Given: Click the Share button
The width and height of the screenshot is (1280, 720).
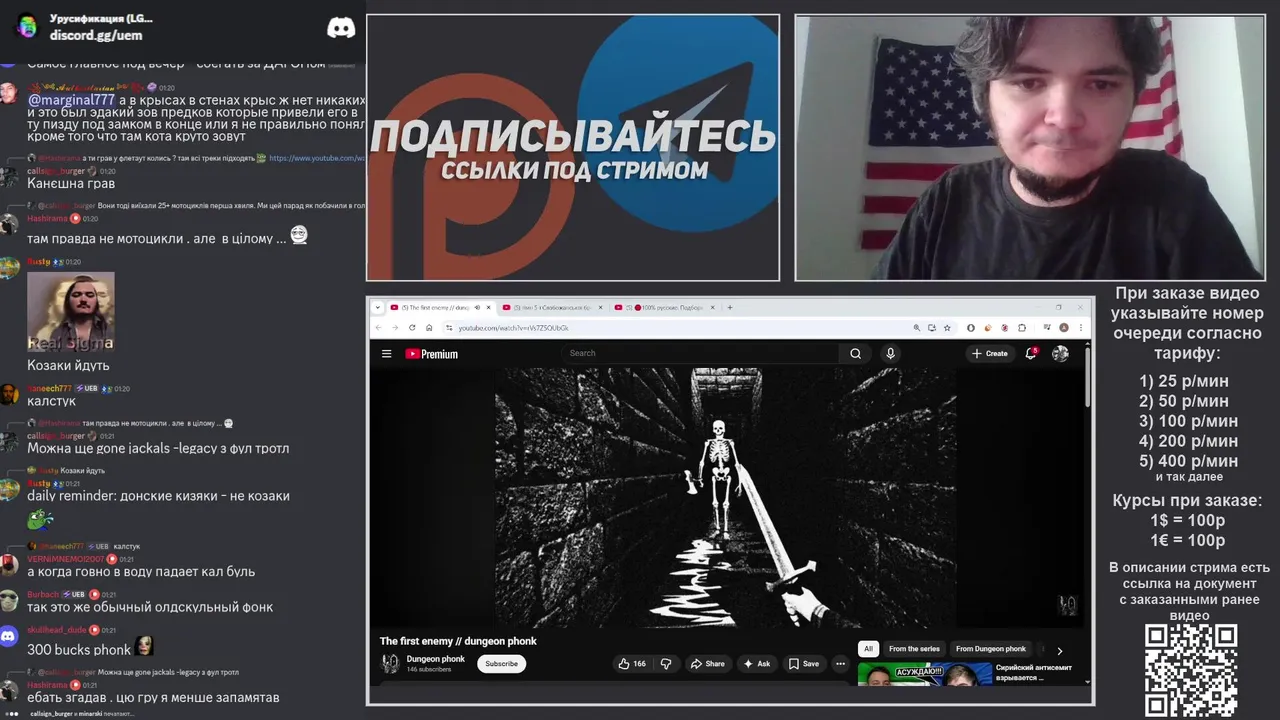Looking at the screenshot, I should pyautogui.click(x=708, y=663).
